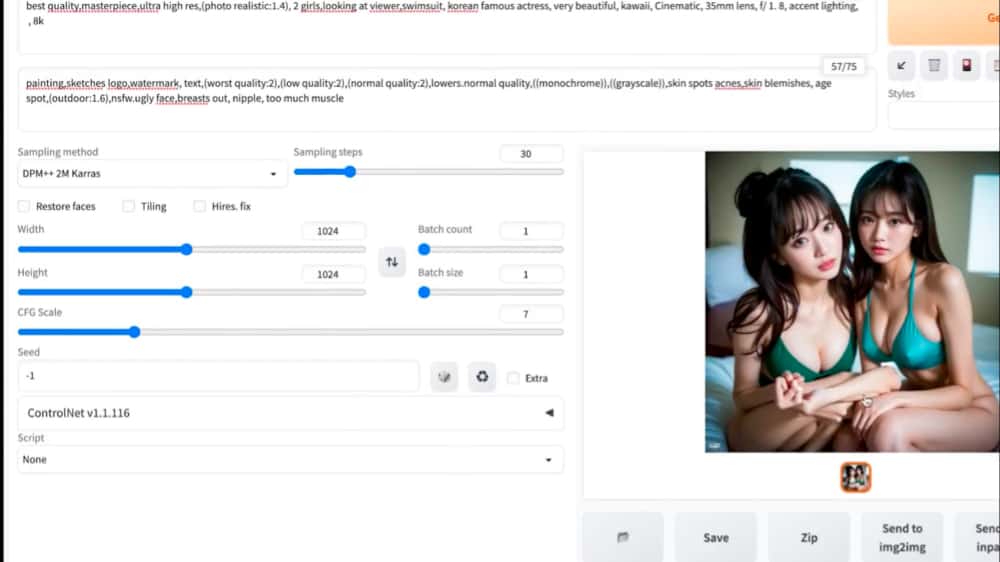Open the Styles dropdown field
1000x562 pixels.
click(x=944, y=115)
